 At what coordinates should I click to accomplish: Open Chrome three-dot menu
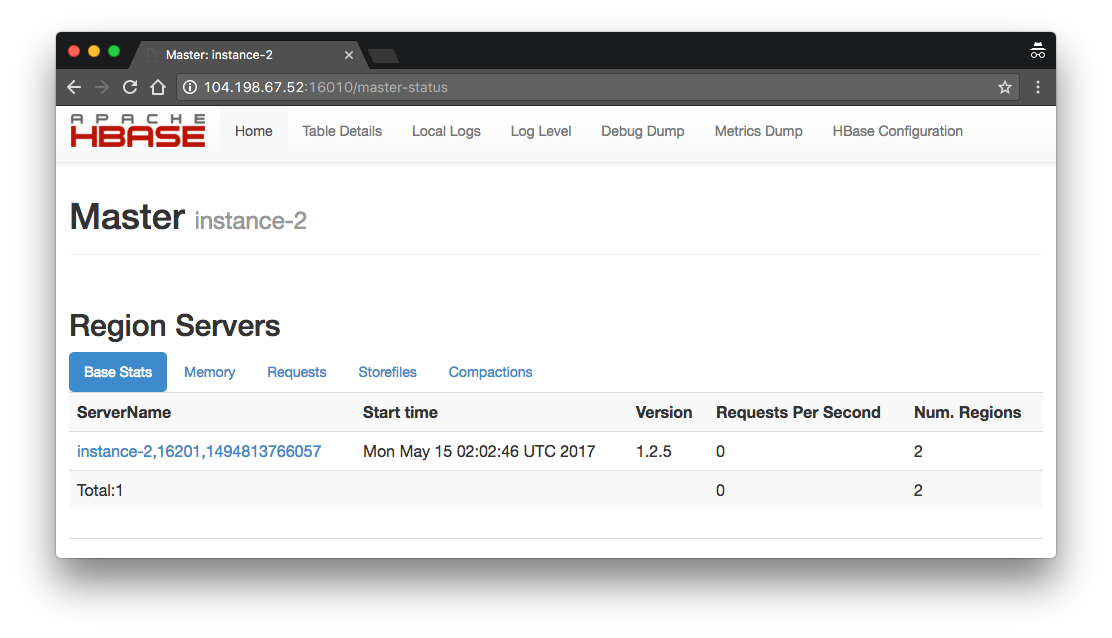pos(1038,87)
